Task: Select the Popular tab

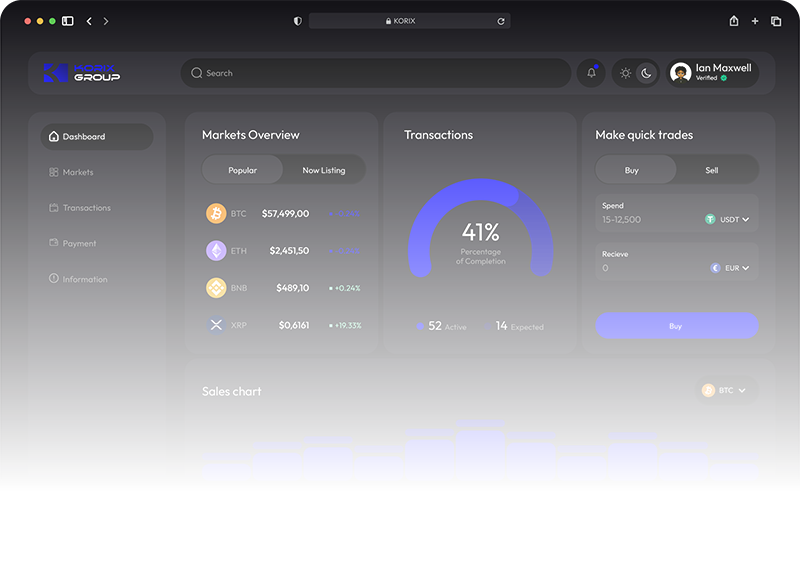Action: point(242,170)
